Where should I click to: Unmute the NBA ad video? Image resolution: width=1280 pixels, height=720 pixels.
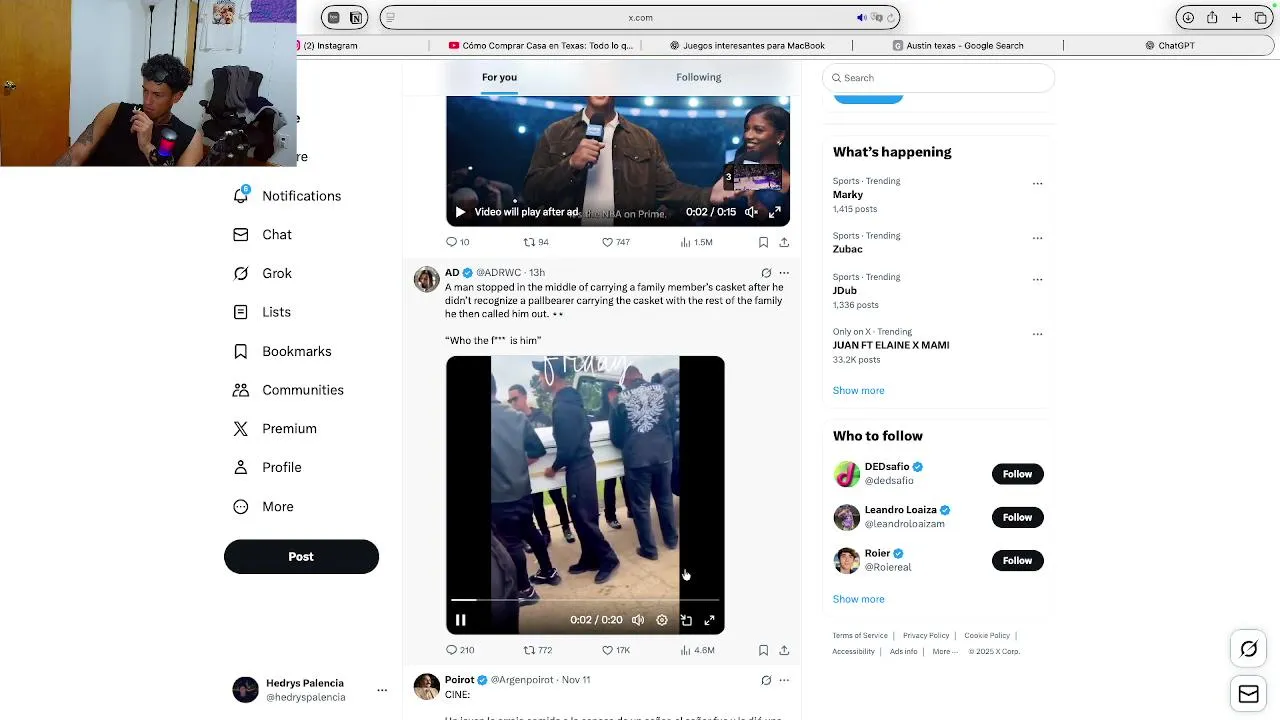(751, 212)
